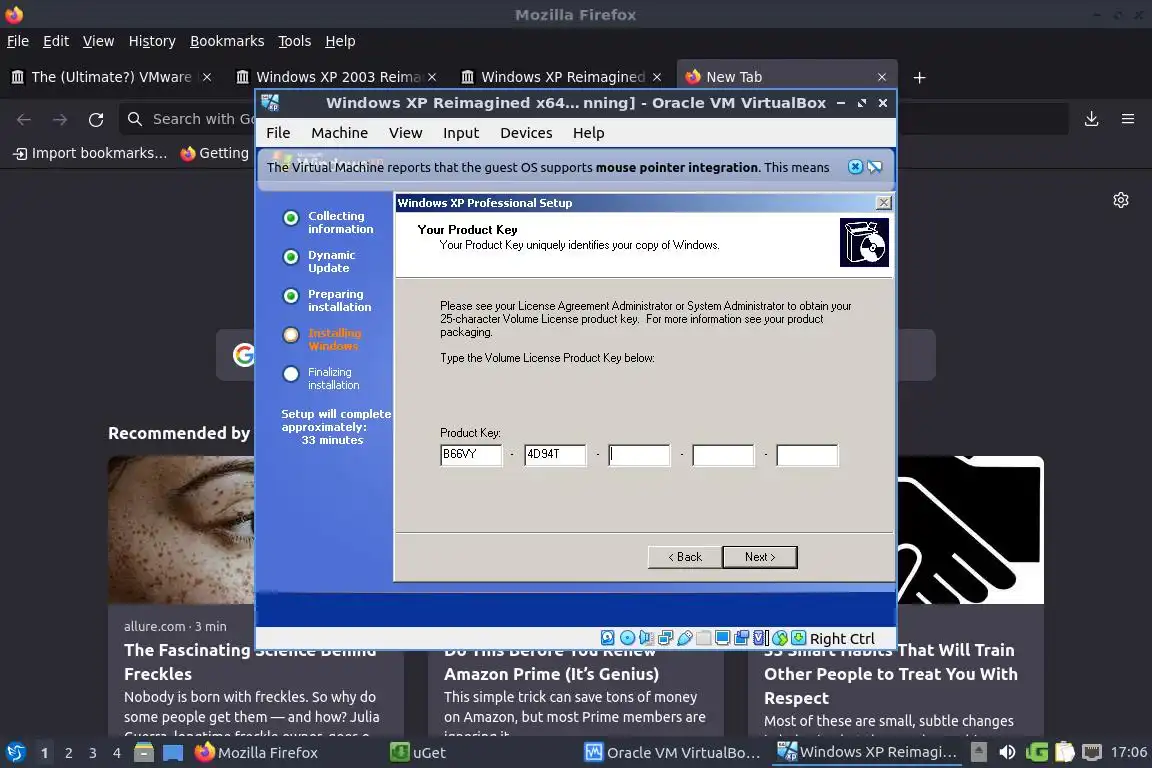Viewport: 1152px width, 768px height.
Task: Click mouse integration icon in VirtualBox status bar
Action: click(x=780, y=638)
